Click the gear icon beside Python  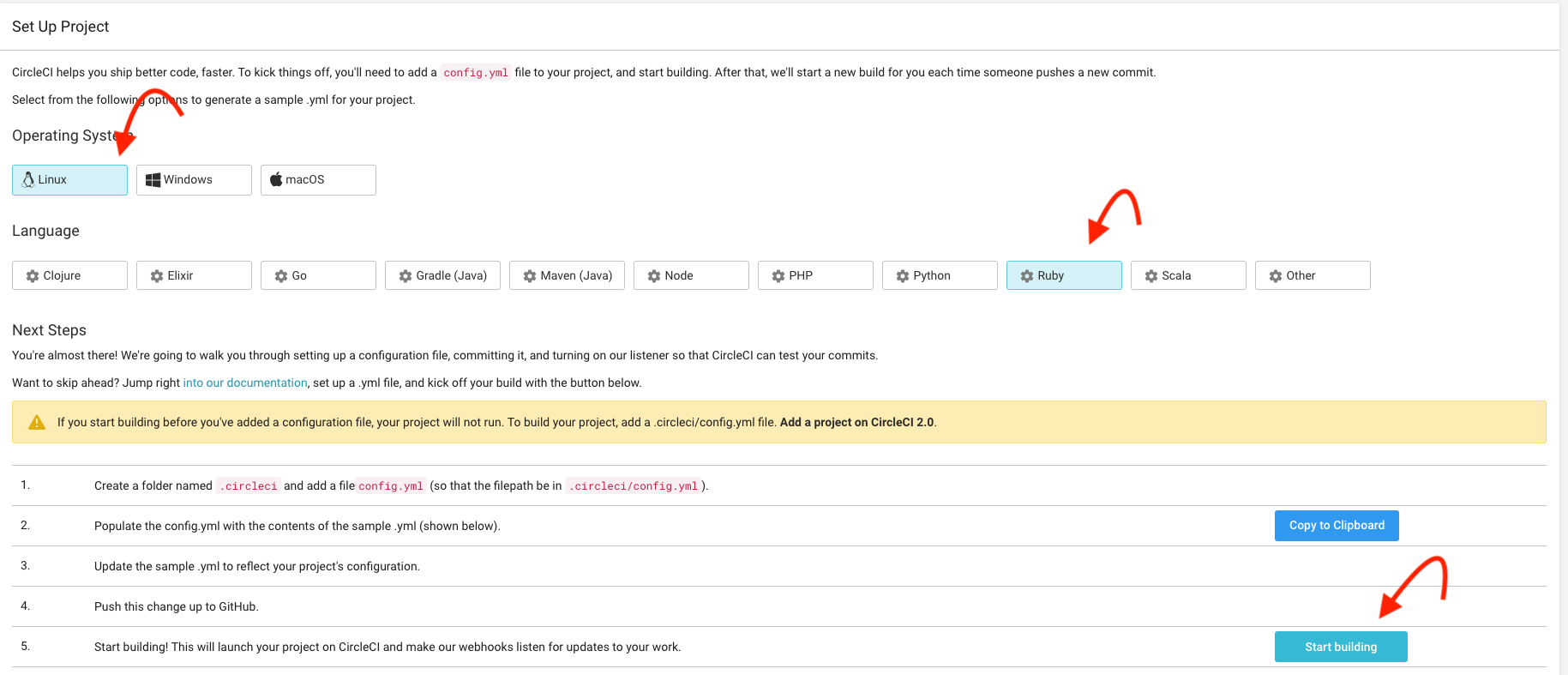(x=903, y=276)
